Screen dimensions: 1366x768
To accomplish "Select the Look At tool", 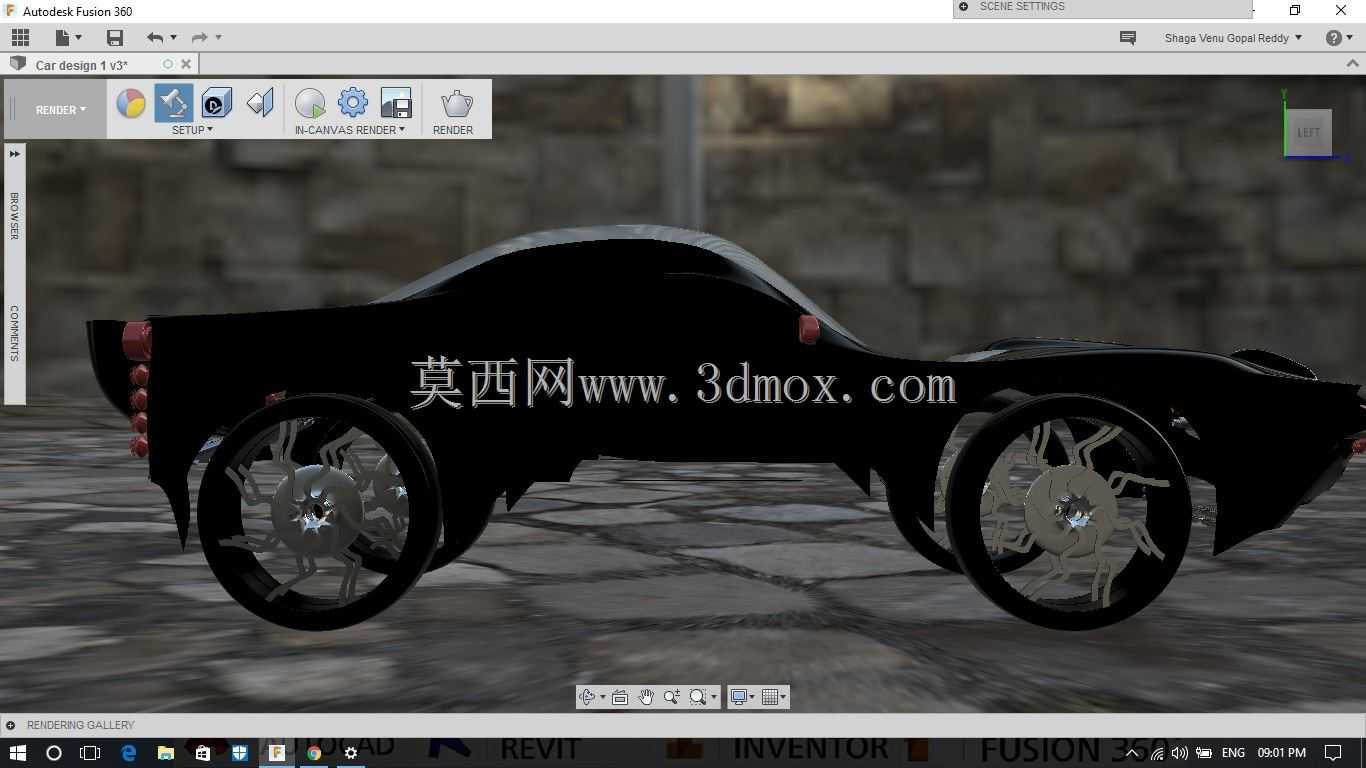I will (620, 697).
